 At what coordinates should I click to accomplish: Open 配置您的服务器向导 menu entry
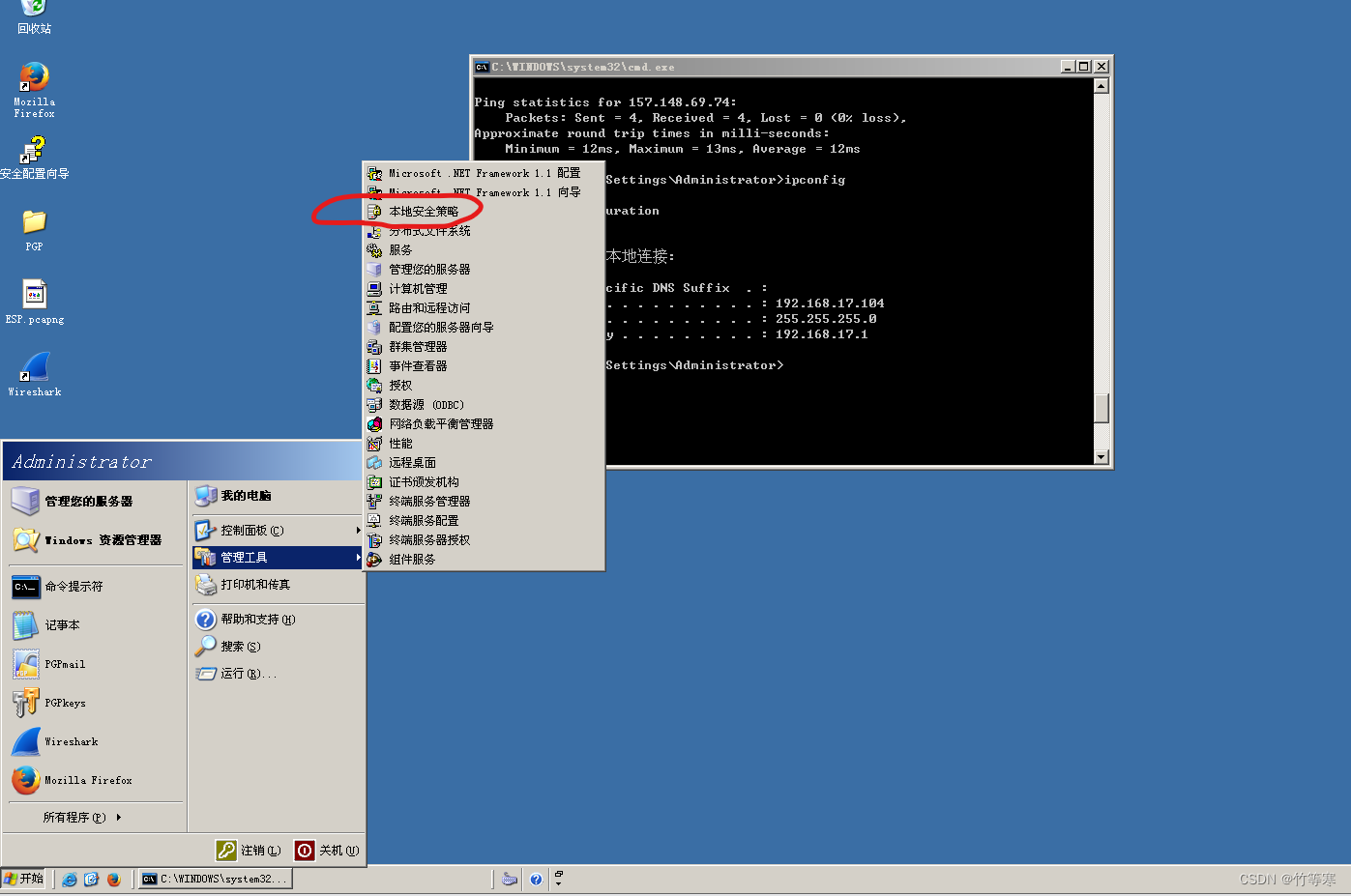point(484,328)
